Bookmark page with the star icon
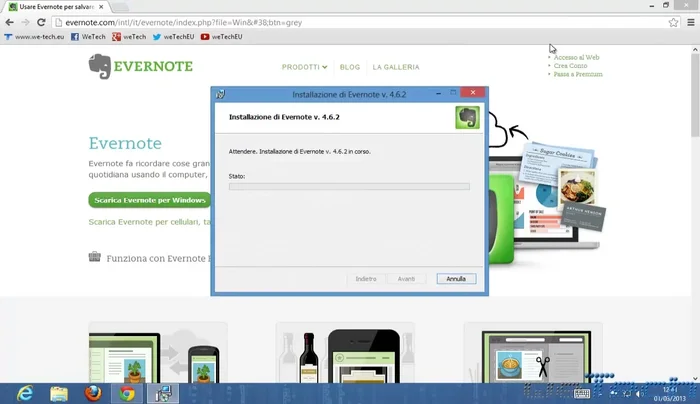 673,22
